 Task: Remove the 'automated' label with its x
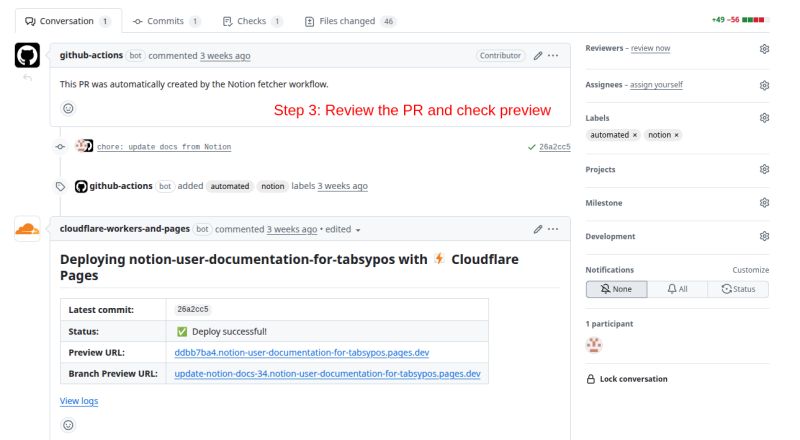coord(635,135)
